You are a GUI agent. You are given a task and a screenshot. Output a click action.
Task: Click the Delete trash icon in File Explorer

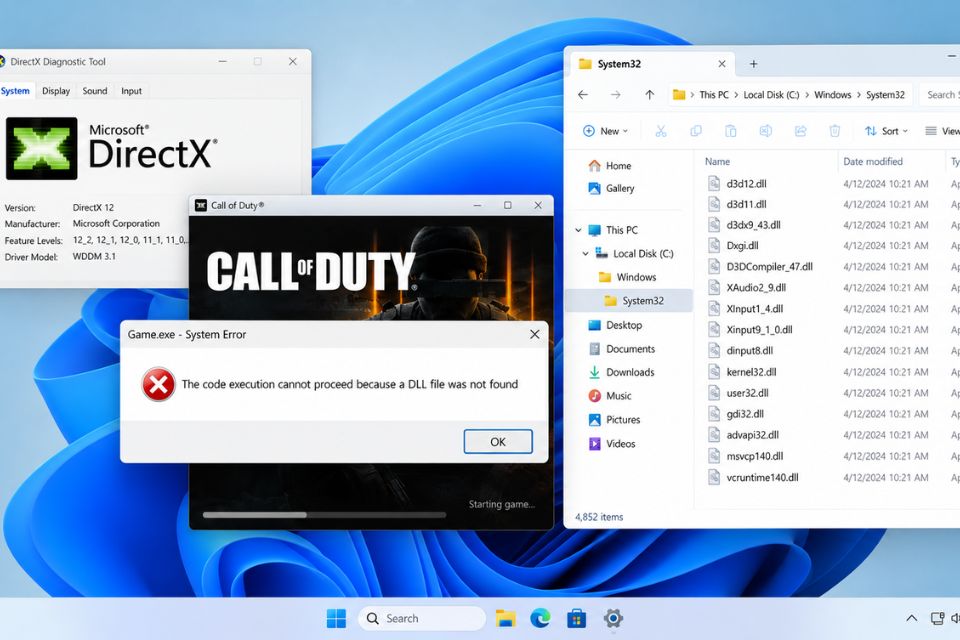pos(834,131)
